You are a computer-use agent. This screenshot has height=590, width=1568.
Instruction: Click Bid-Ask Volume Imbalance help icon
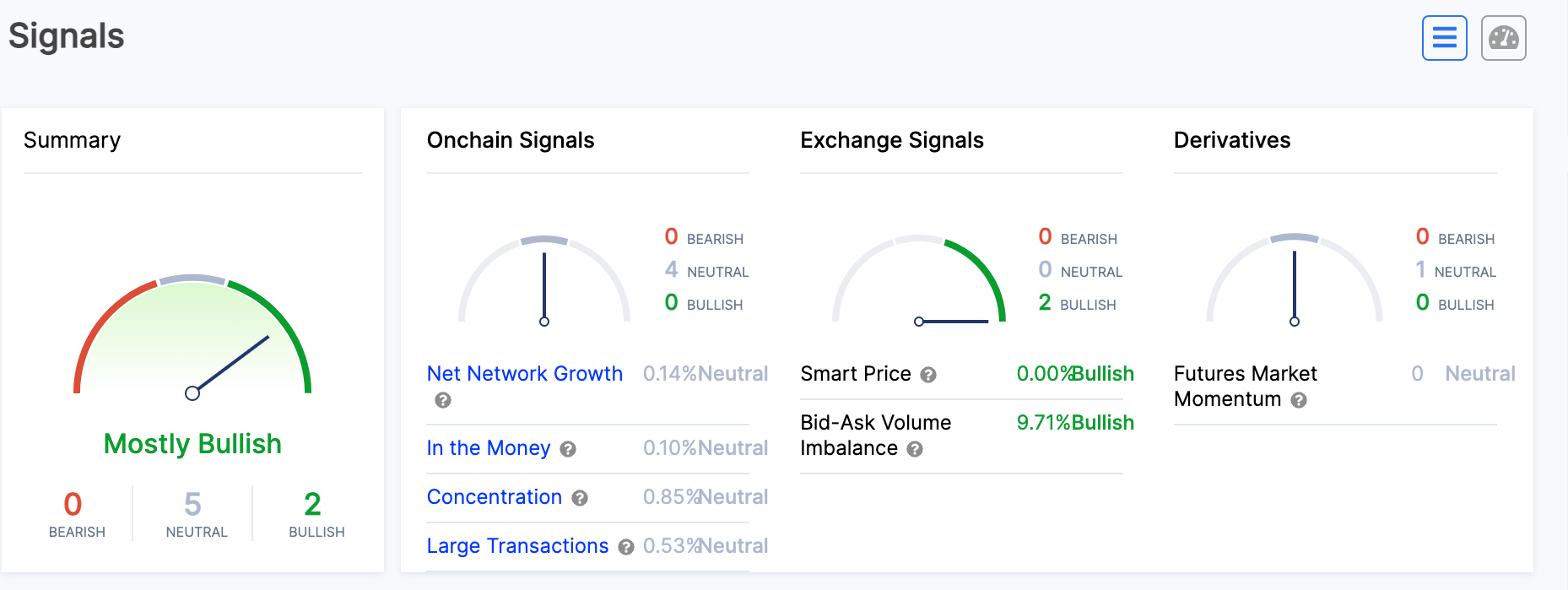click(x=915, y=449)
